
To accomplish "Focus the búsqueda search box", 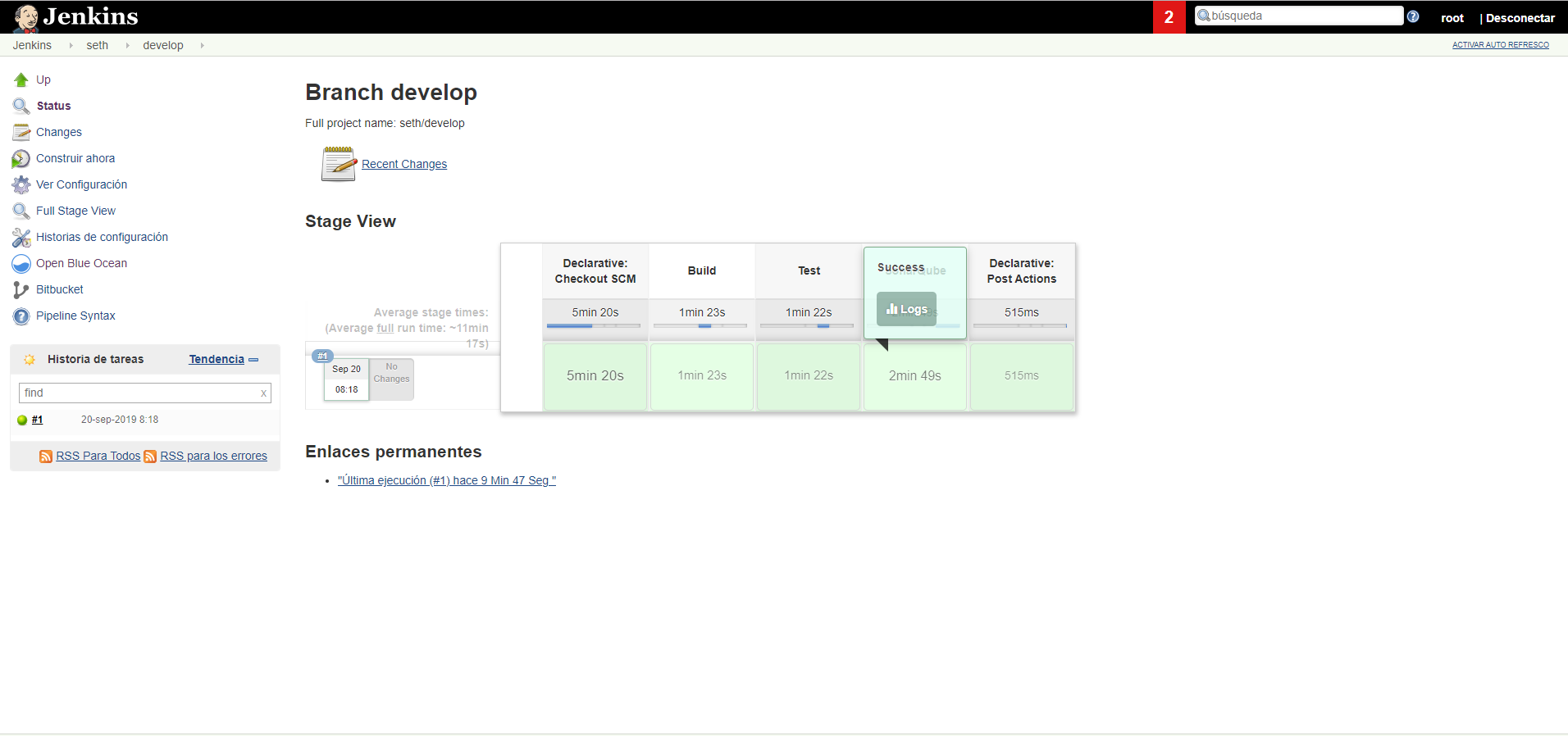I will [x=1299, y=16].
